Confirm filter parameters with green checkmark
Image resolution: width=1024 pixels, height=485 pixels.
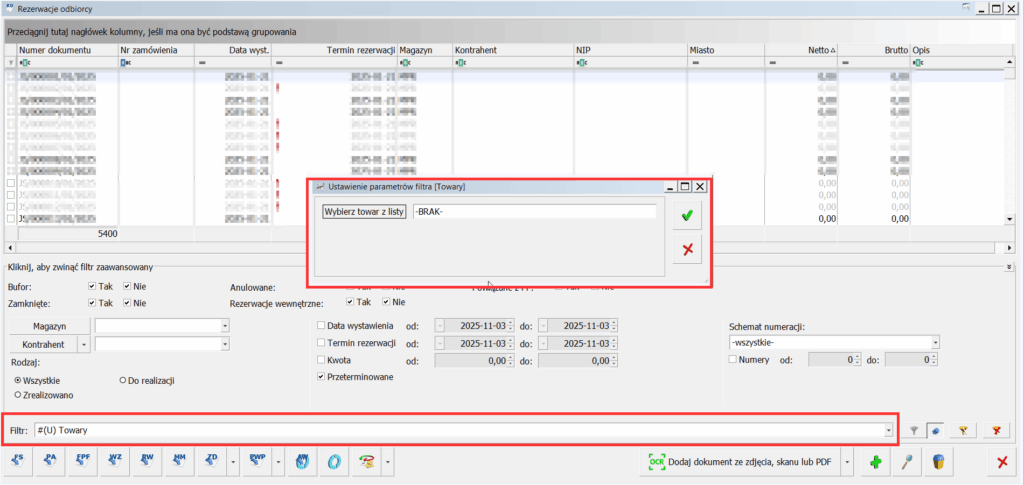tap(687, 216)
